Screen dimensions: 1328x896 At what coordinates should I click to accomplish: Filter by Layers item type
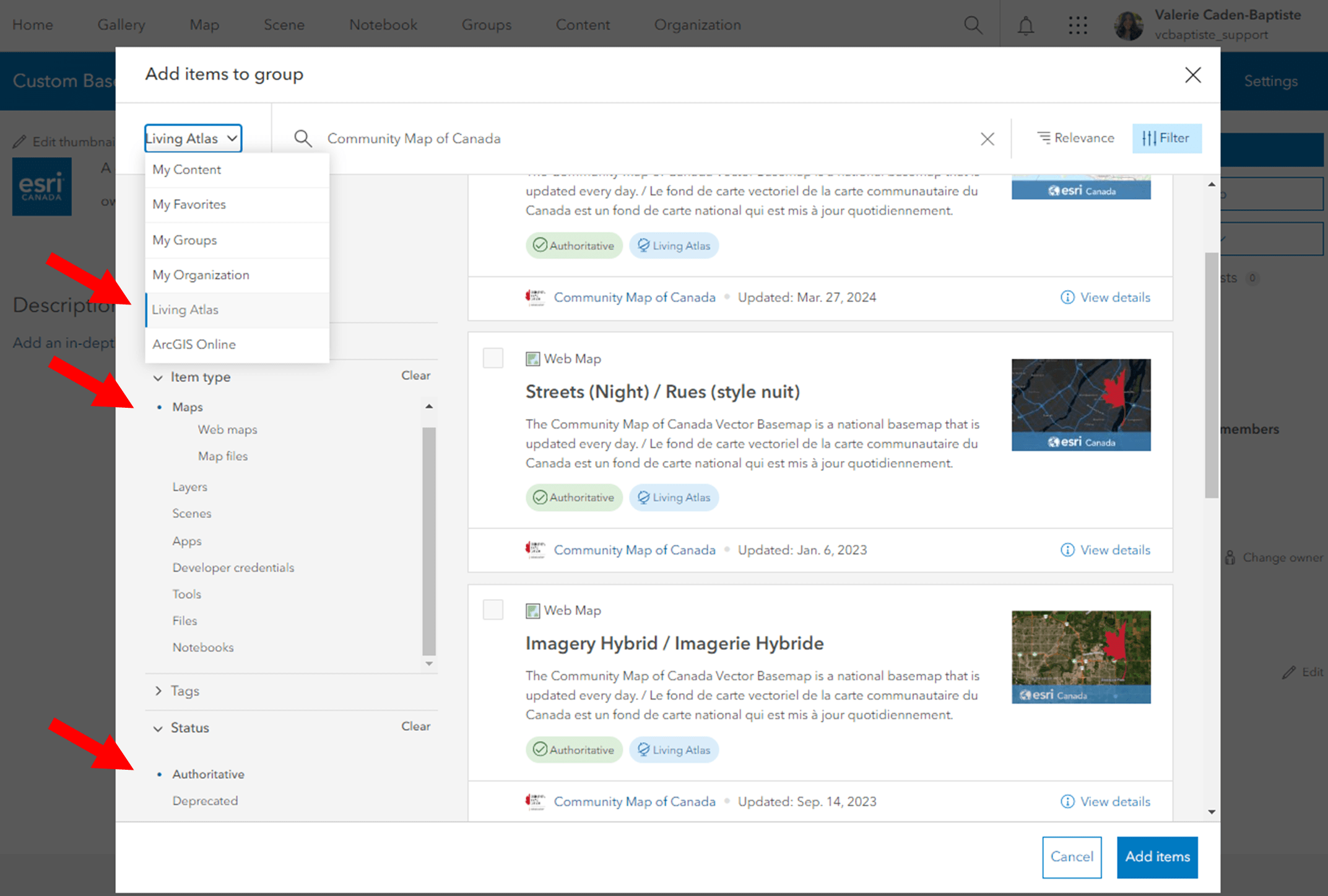click(x=189, y=487)
